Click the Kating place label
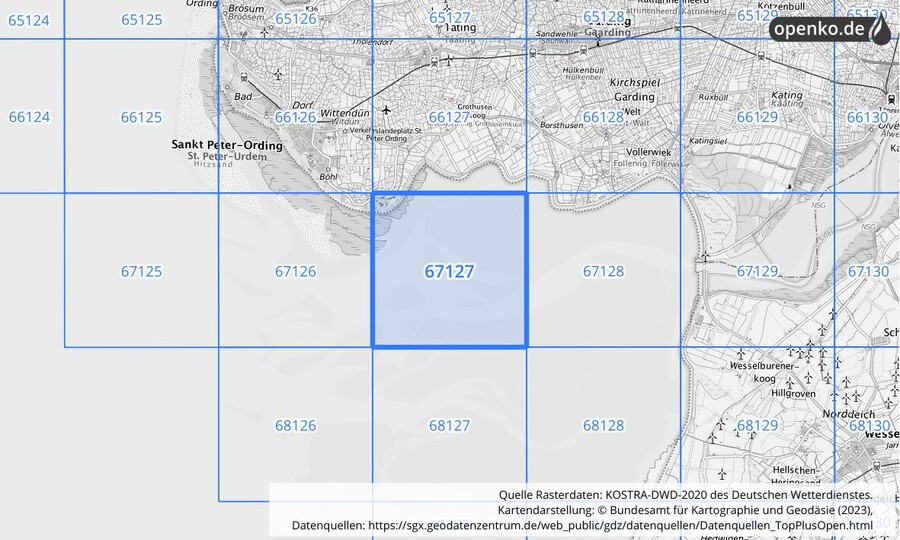 [786, 95]
